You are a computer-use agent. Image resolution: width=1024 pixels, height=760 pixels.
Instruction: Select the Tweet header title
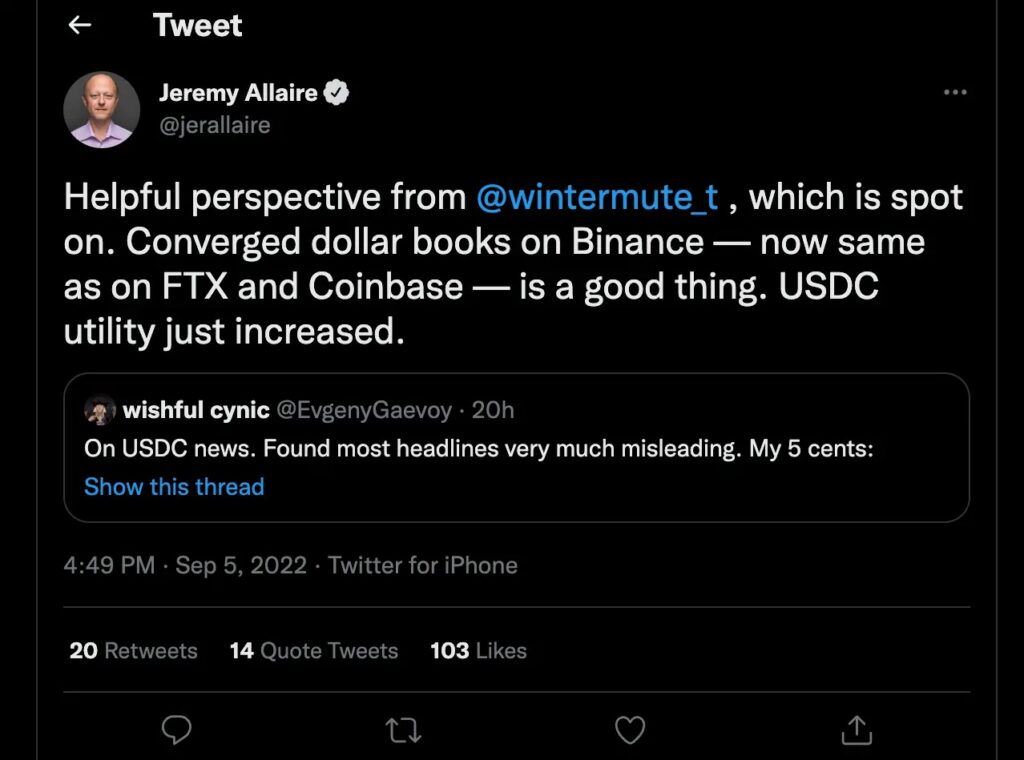pos(197,25)
